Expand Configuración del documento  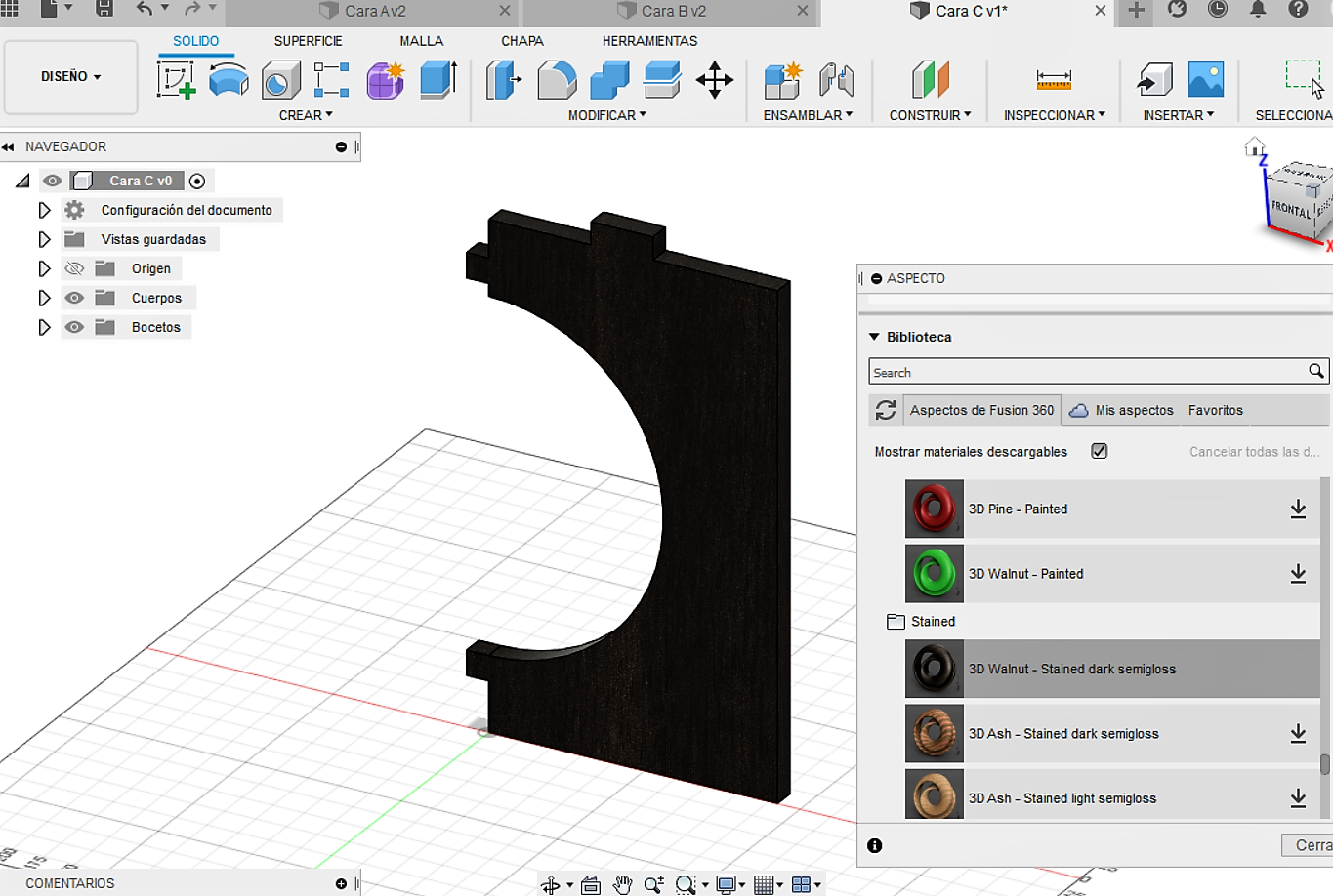[x=44, y=210]
